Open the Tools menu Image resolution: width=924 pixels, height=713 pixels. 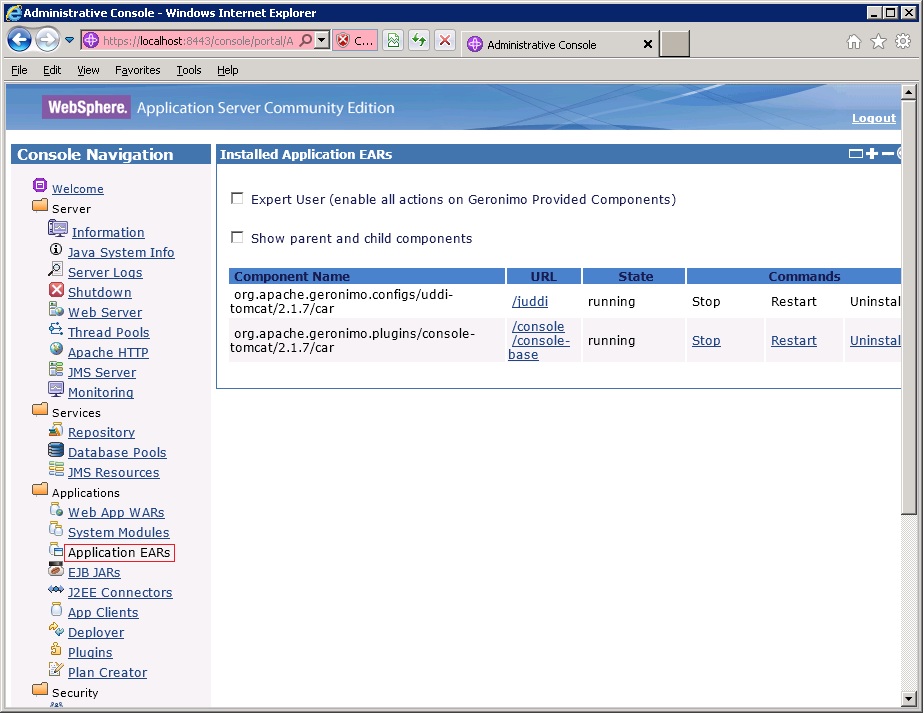click(x=189, y=70)
